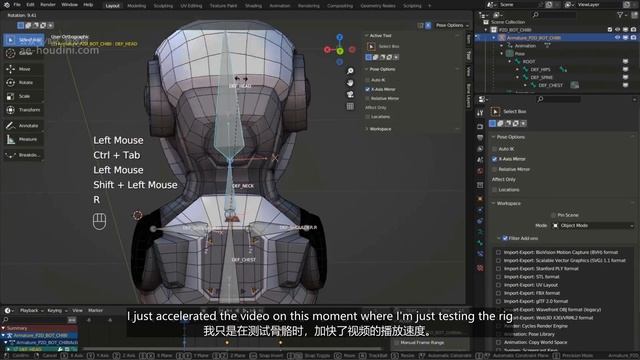Select Summary row in timeline
The height and width of the screenshot is (360, 640).
click(x=39, y=328)
